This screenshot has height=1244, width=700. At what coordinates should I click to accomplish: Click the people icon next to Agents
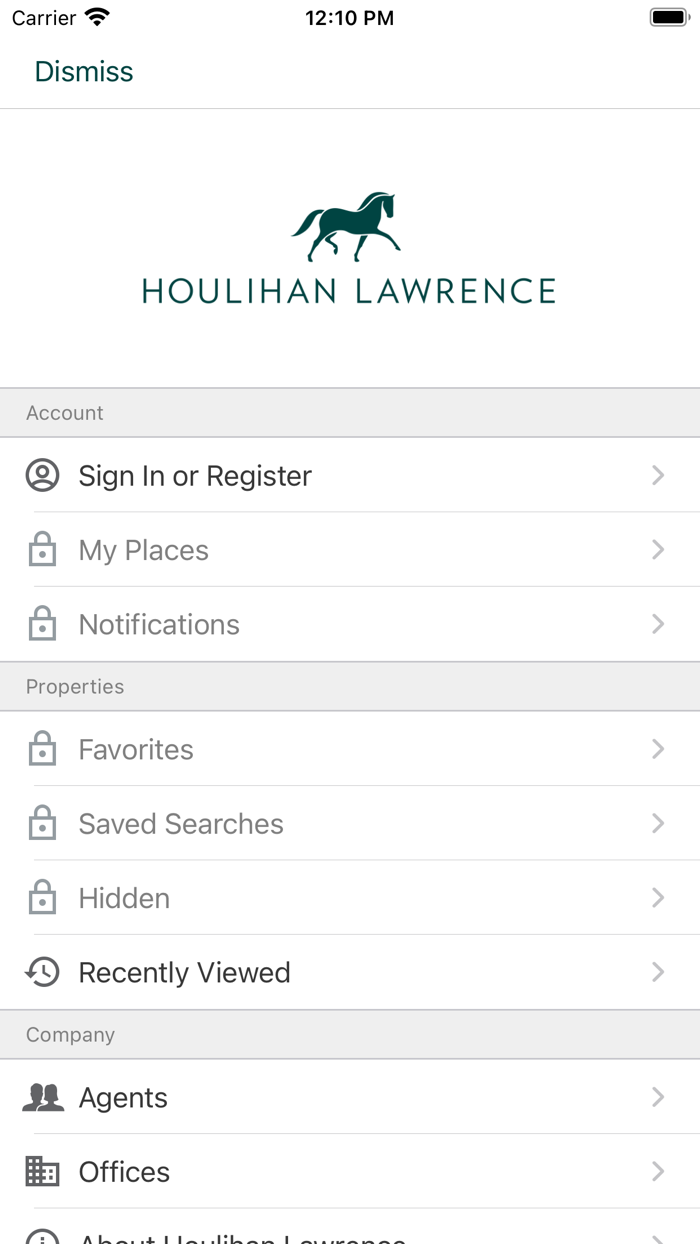click(x=42, y=1096)
